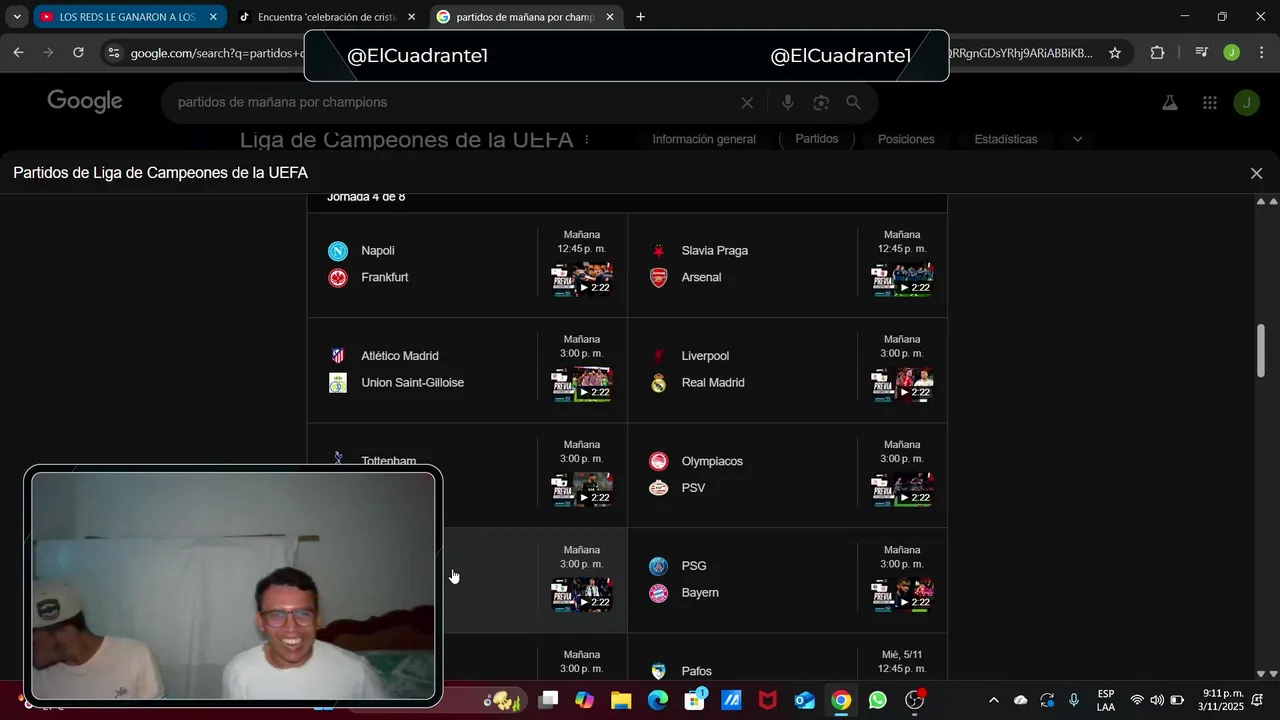
Task: Open Microsoft Store from the taskbar
Action: pos(694,700)
